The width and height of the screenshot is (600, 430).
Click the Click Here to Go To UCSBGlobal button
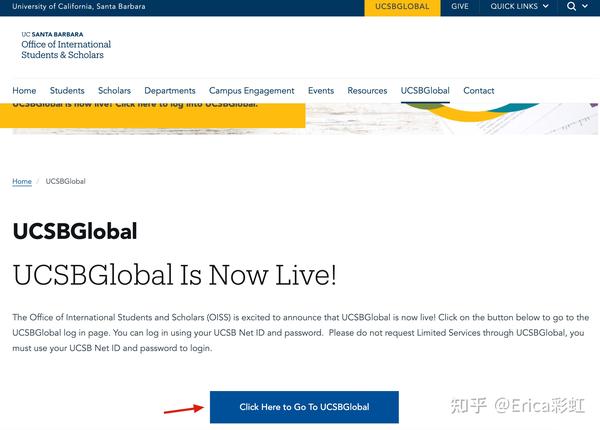tap(304, 407)
